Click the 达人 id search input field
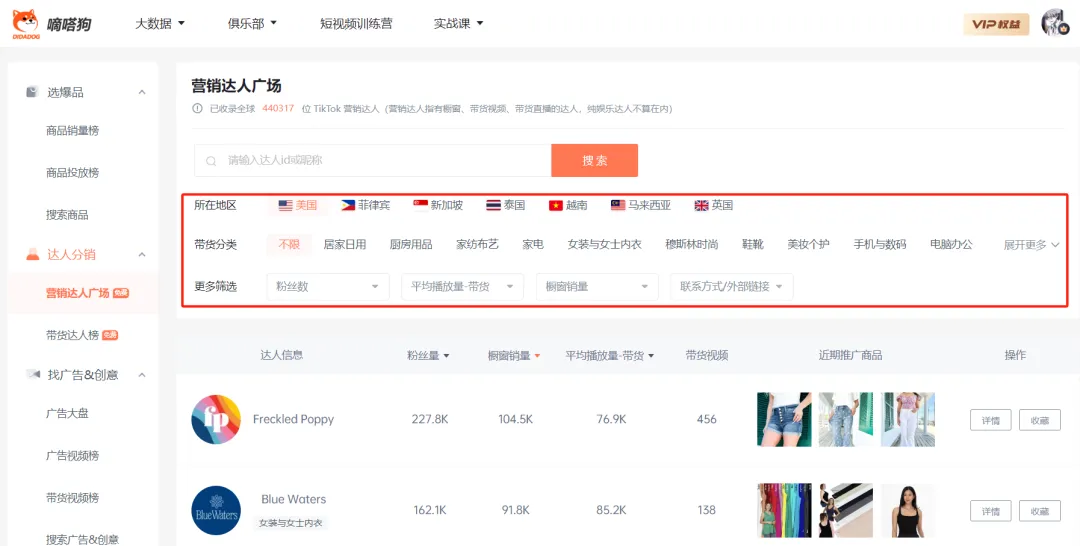Image resolution: width=1080 pixels, height=546 pixels. tap(373, 160)
